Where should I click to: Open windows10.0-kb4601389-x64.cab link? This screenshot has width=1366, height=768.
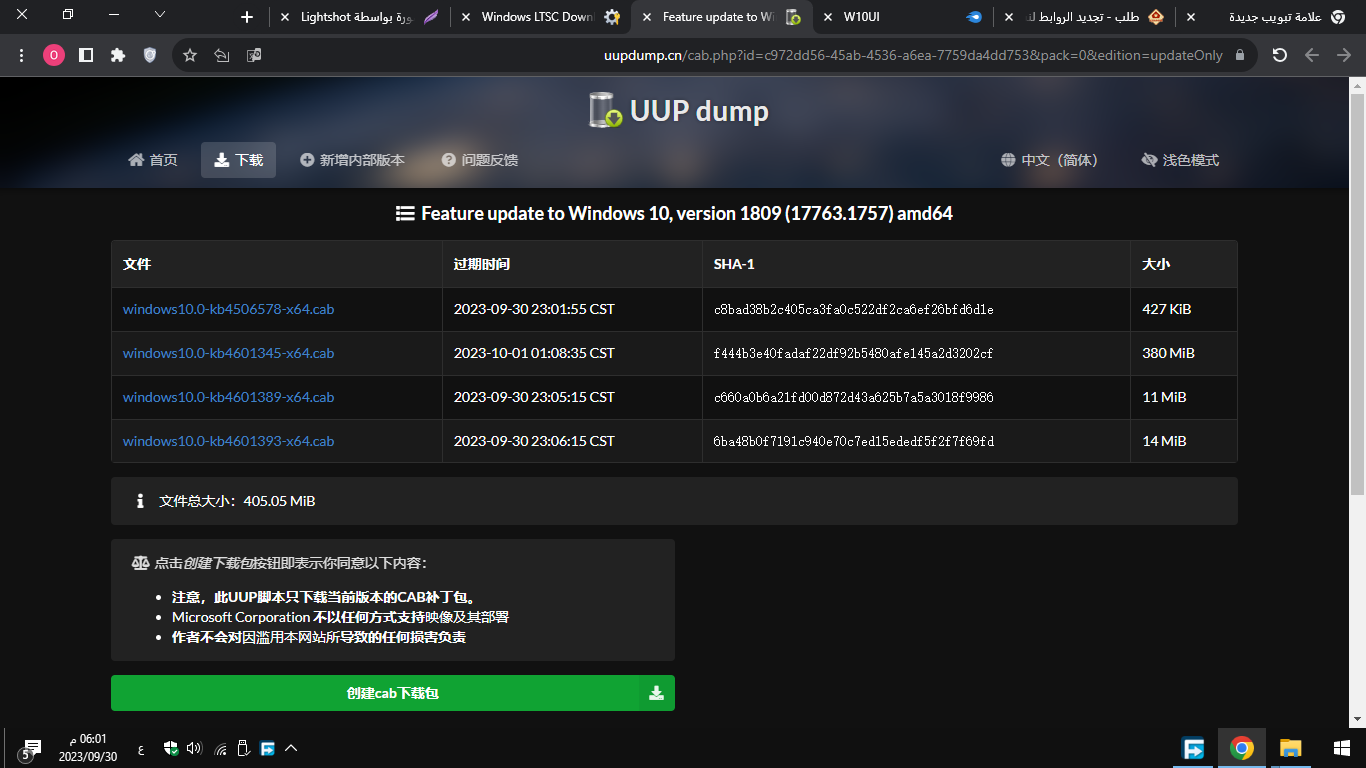coord(228,397)
